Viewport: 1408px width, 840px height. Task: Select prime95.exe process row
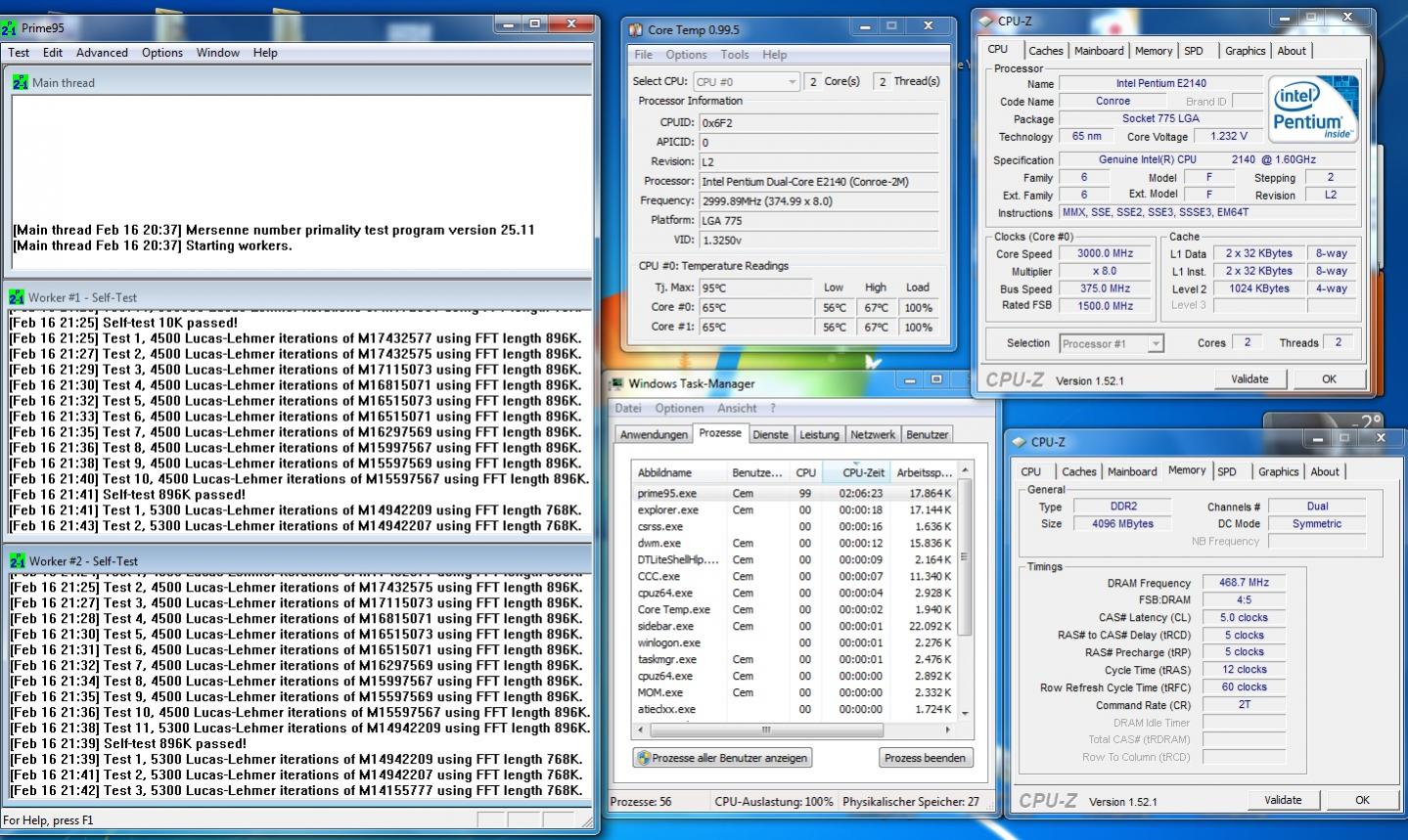(x=793, y=494)
